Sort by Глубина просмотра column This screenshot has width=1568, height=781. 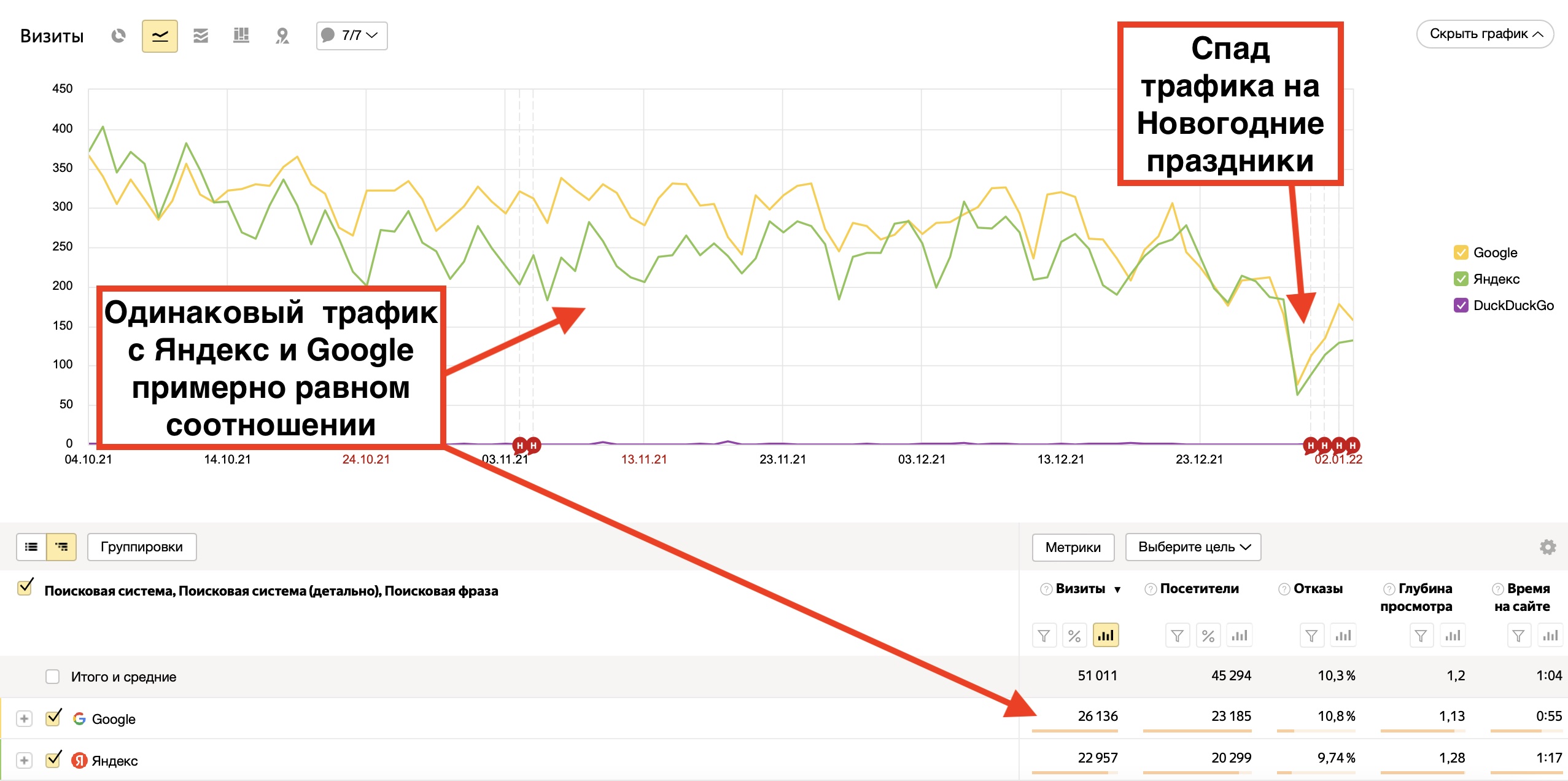click(x=1417, y=597)
